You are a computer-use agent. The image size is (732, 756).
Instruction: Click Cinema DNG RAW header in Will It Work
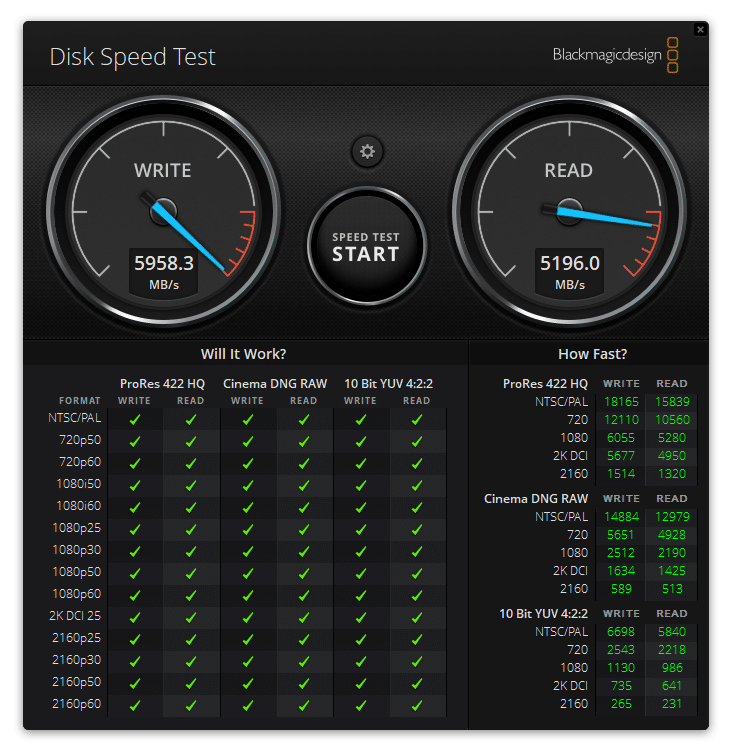coord(275,384)
